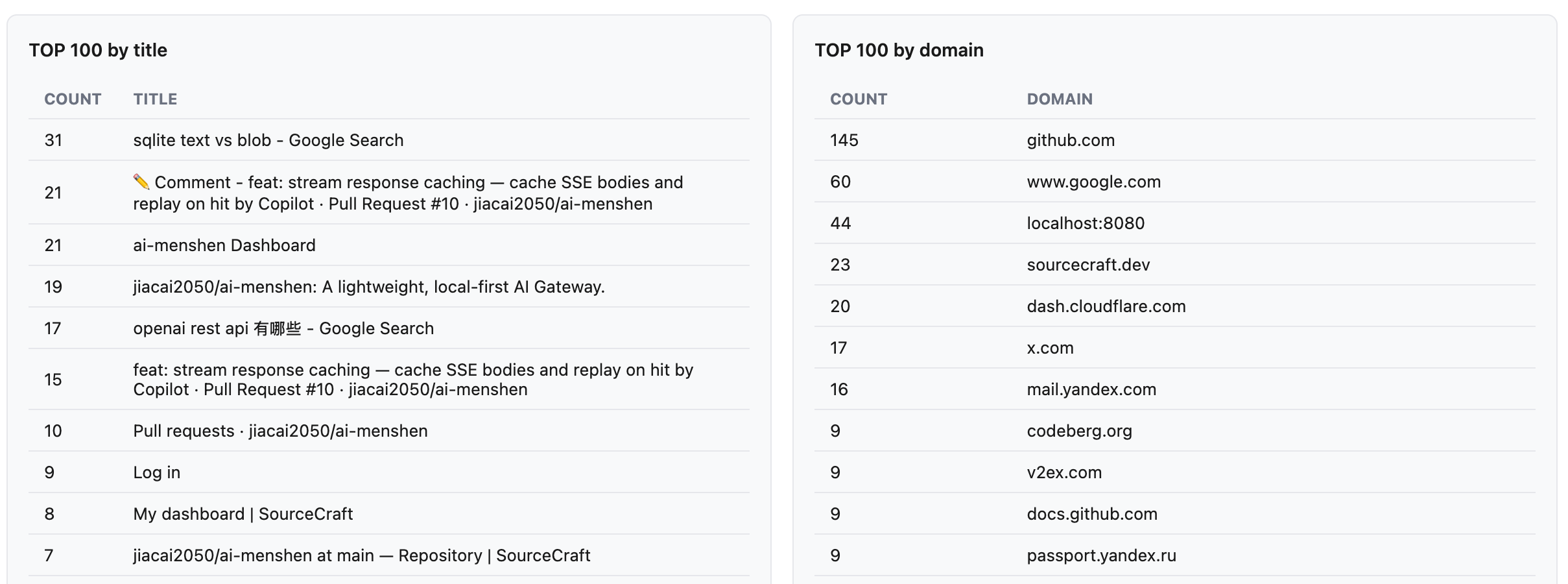Click the COUNT header in the domain table

click(859, 99)
